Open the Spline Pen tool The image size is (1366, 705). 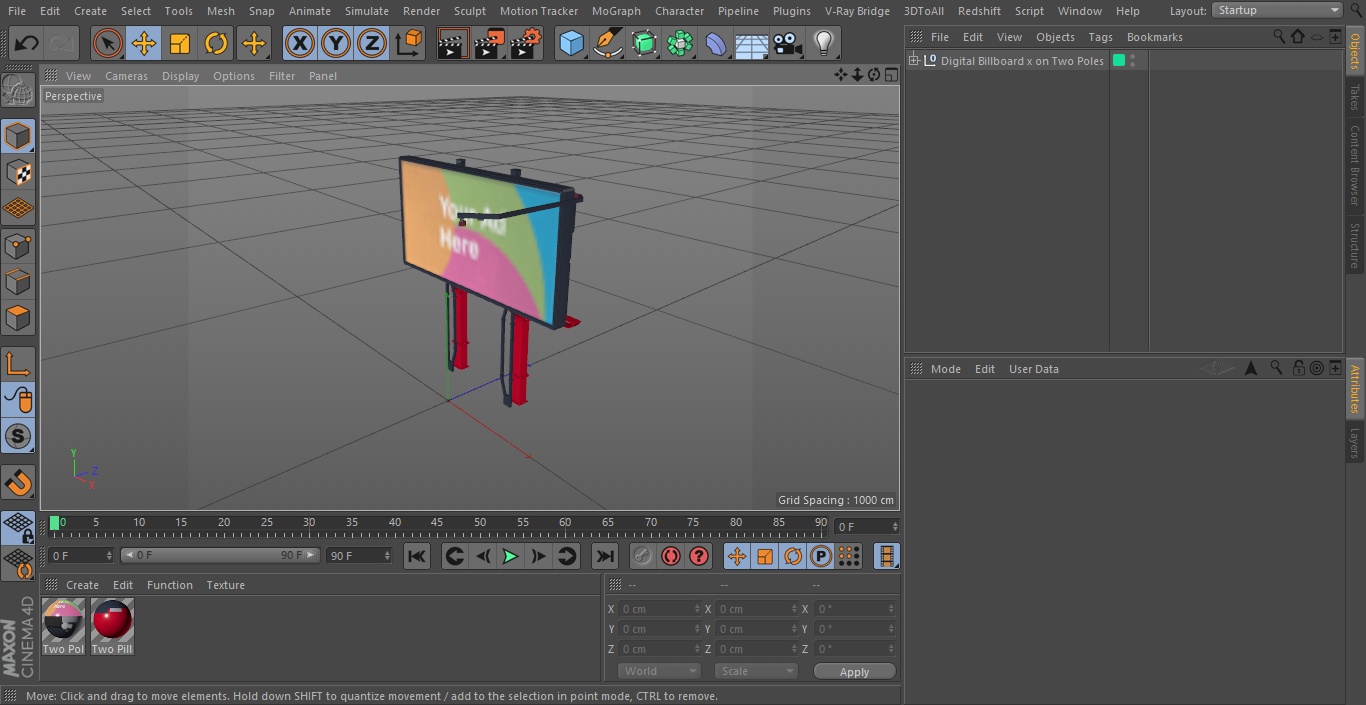[x=607, y=43]
